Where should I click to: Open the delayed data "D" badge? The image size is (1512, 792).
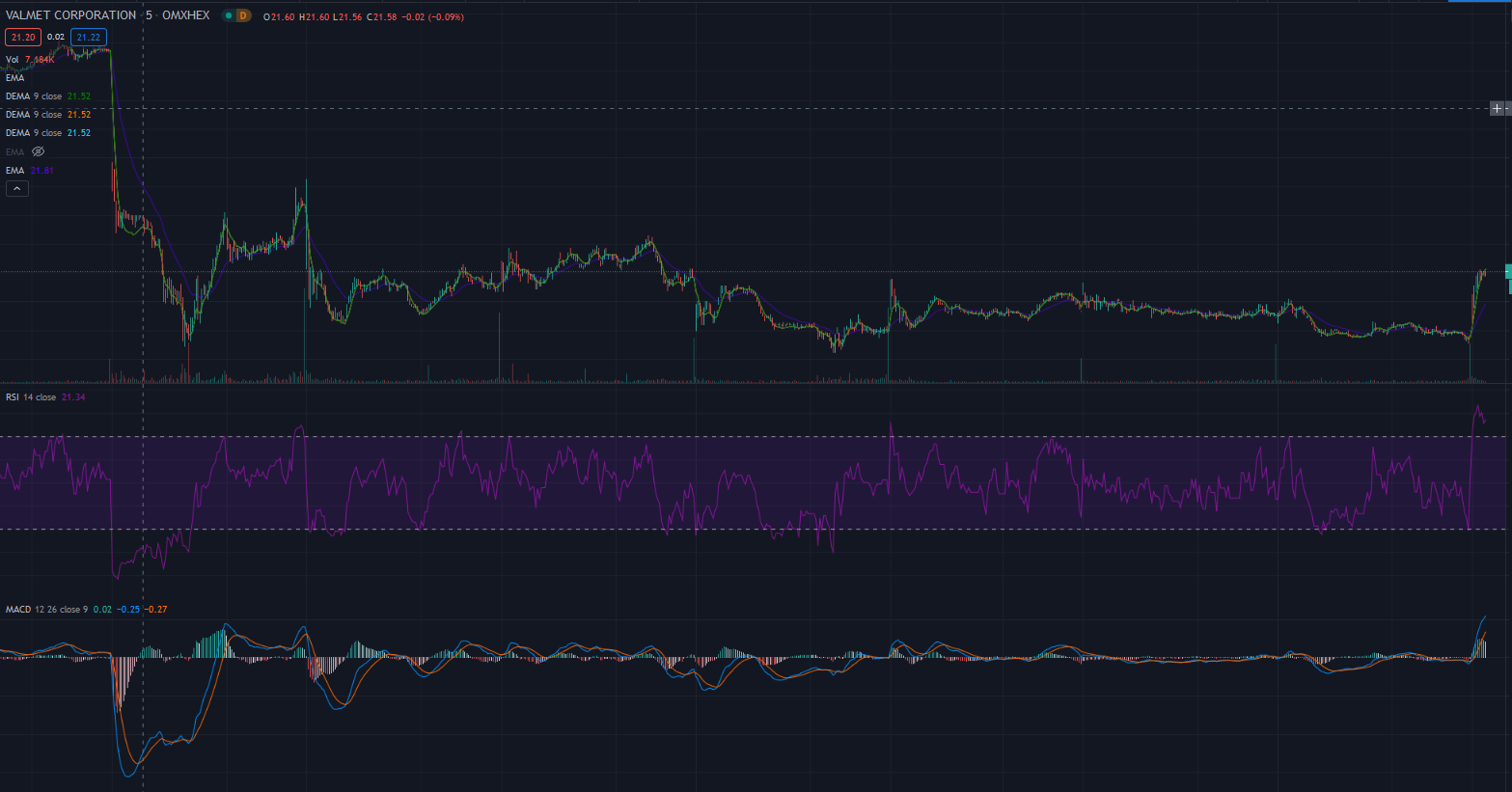point(243,15)
